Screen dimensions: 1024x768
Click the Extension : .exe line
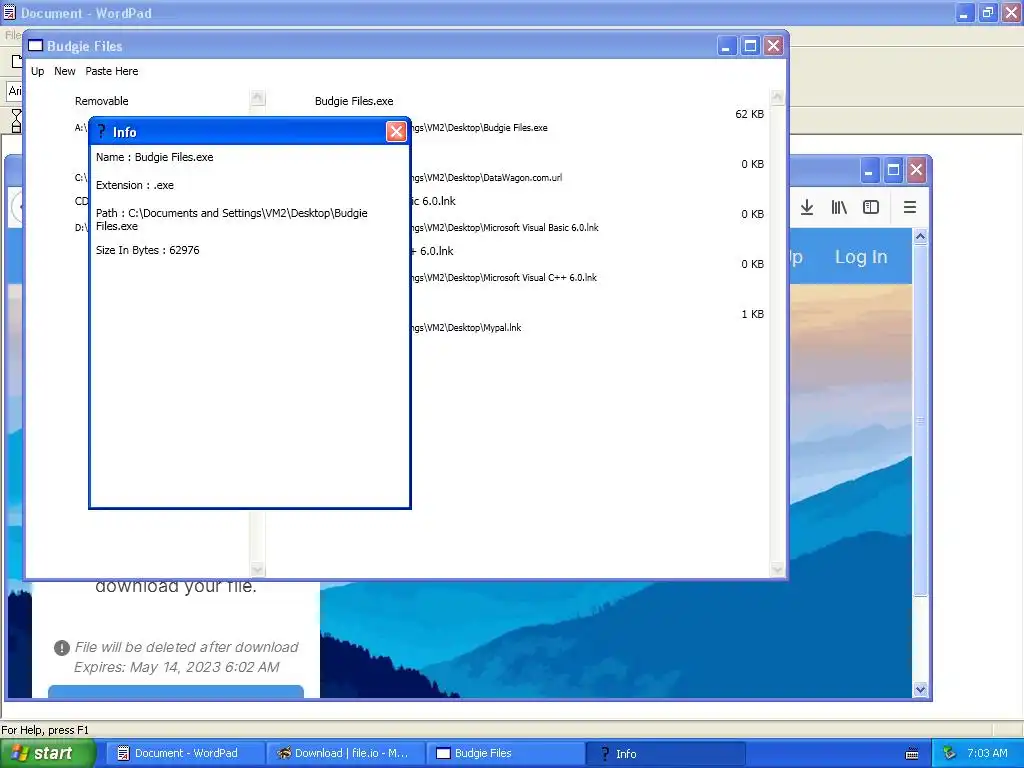pyautogui.click(x=135, y=185)
